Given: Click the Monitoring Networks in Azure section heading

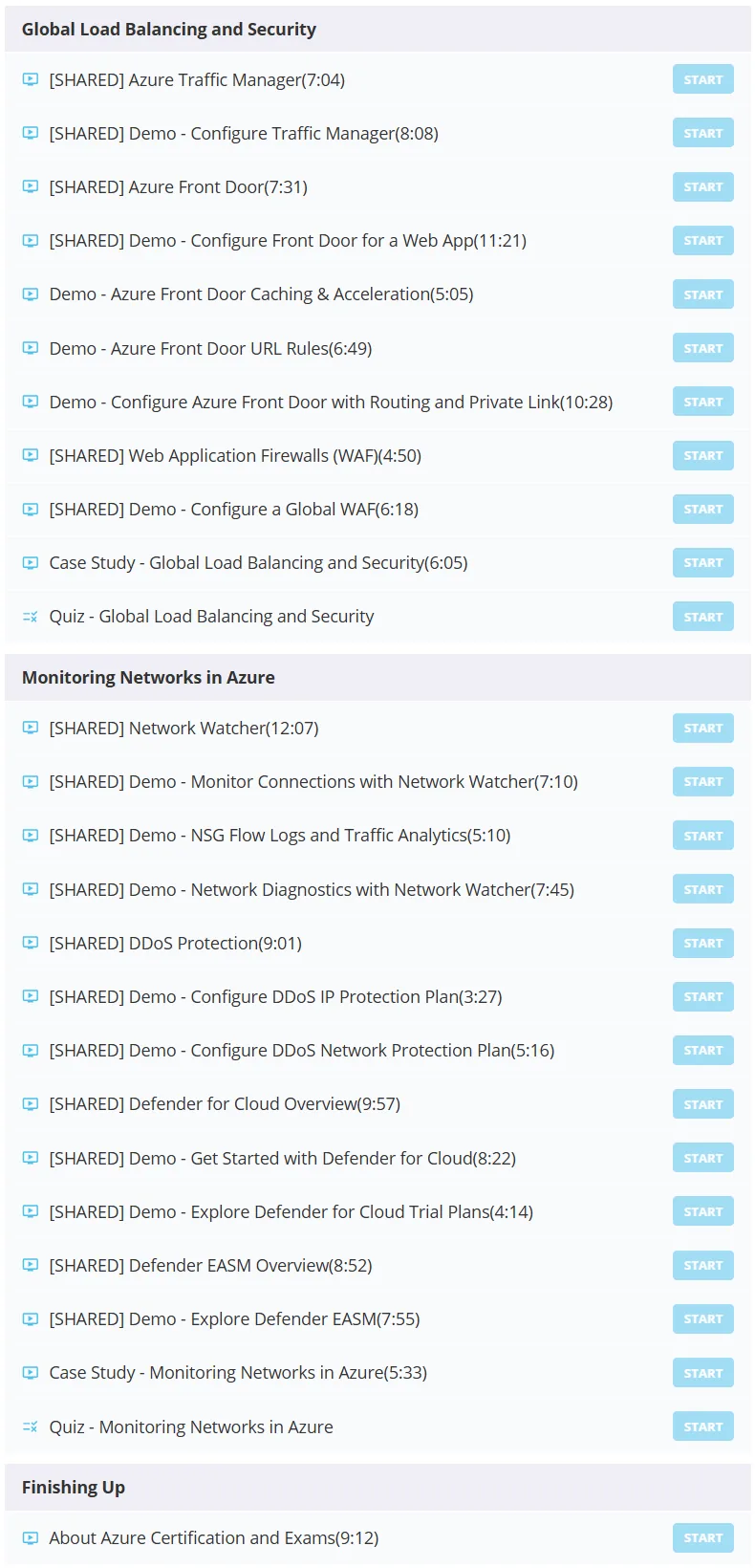Looking at the screenshot, I should tap(148, 677).
